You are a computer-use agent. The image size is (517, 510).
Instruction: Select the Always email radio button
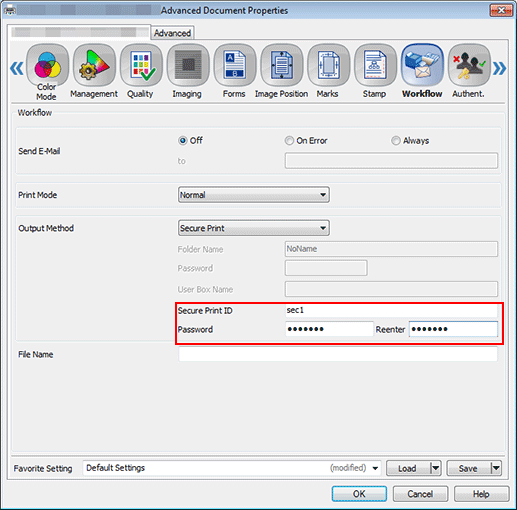coord(396,141)
